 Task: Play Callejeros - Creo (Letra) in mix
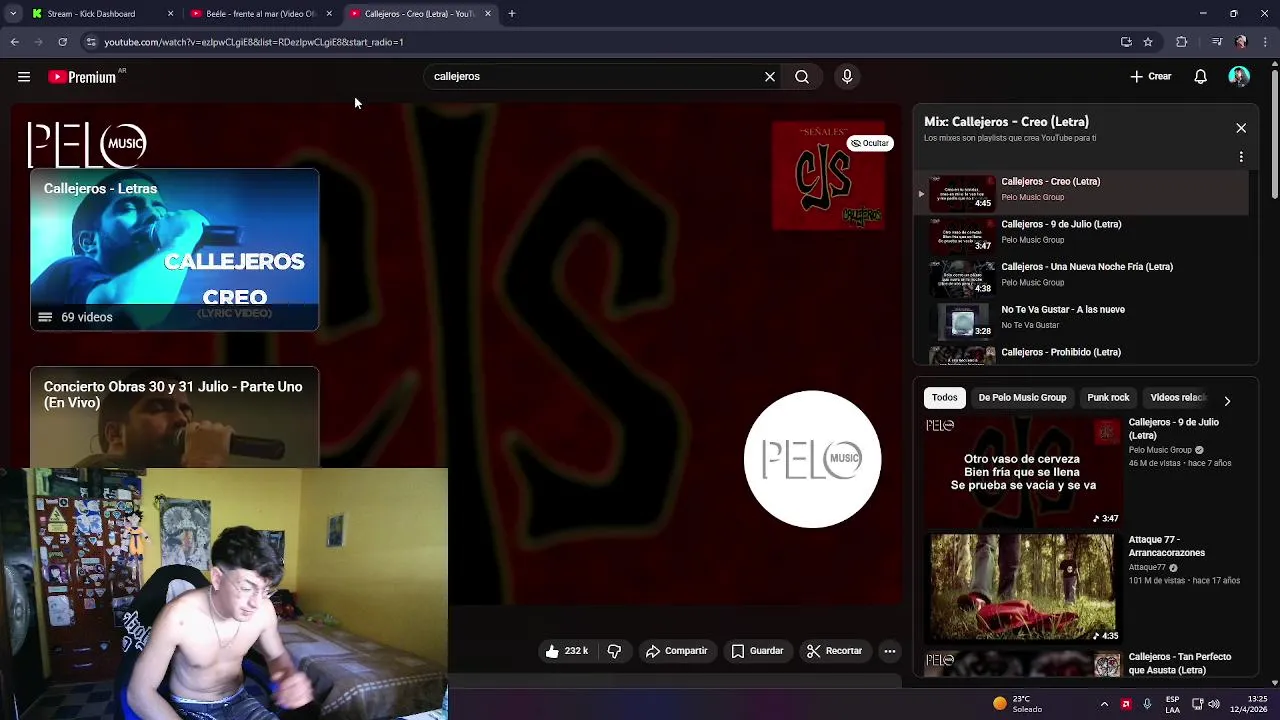pyautogui.click(x=1081, y=192)
